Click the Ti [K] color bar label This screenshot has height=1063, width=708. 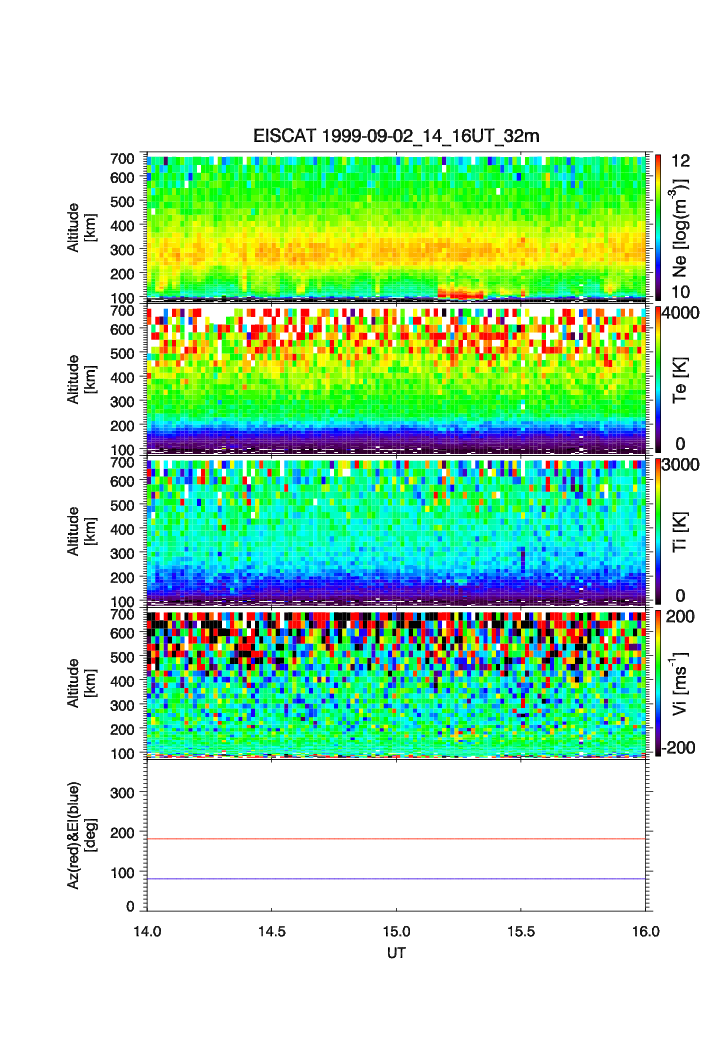coord(682,531)
